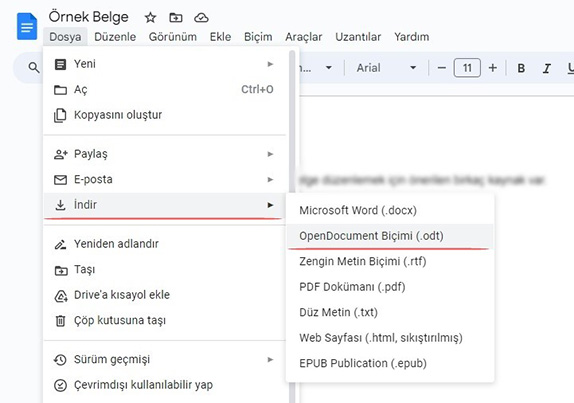Open the Ekle menu
574x403 pixels.
pyautogui.click(x=220, y=37)
